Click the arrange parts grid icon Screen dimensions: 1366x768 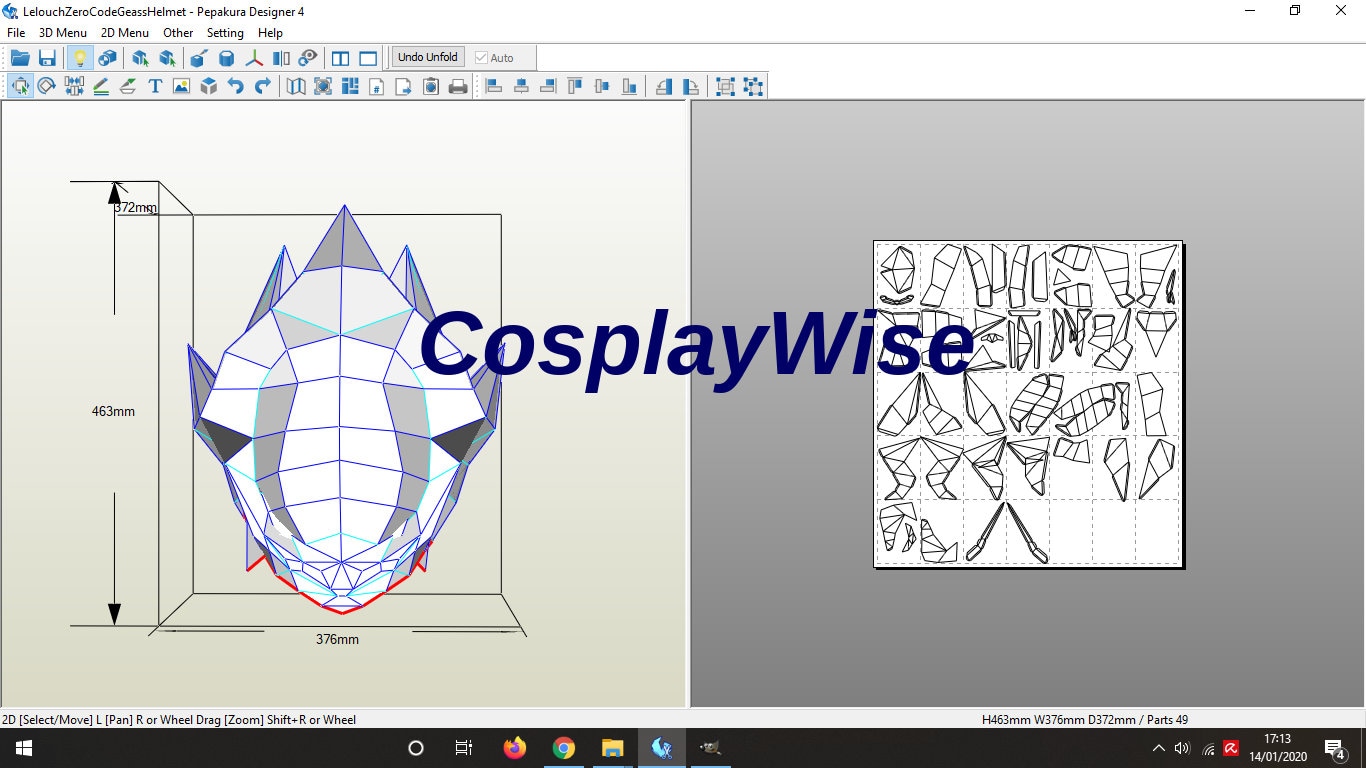350,86
